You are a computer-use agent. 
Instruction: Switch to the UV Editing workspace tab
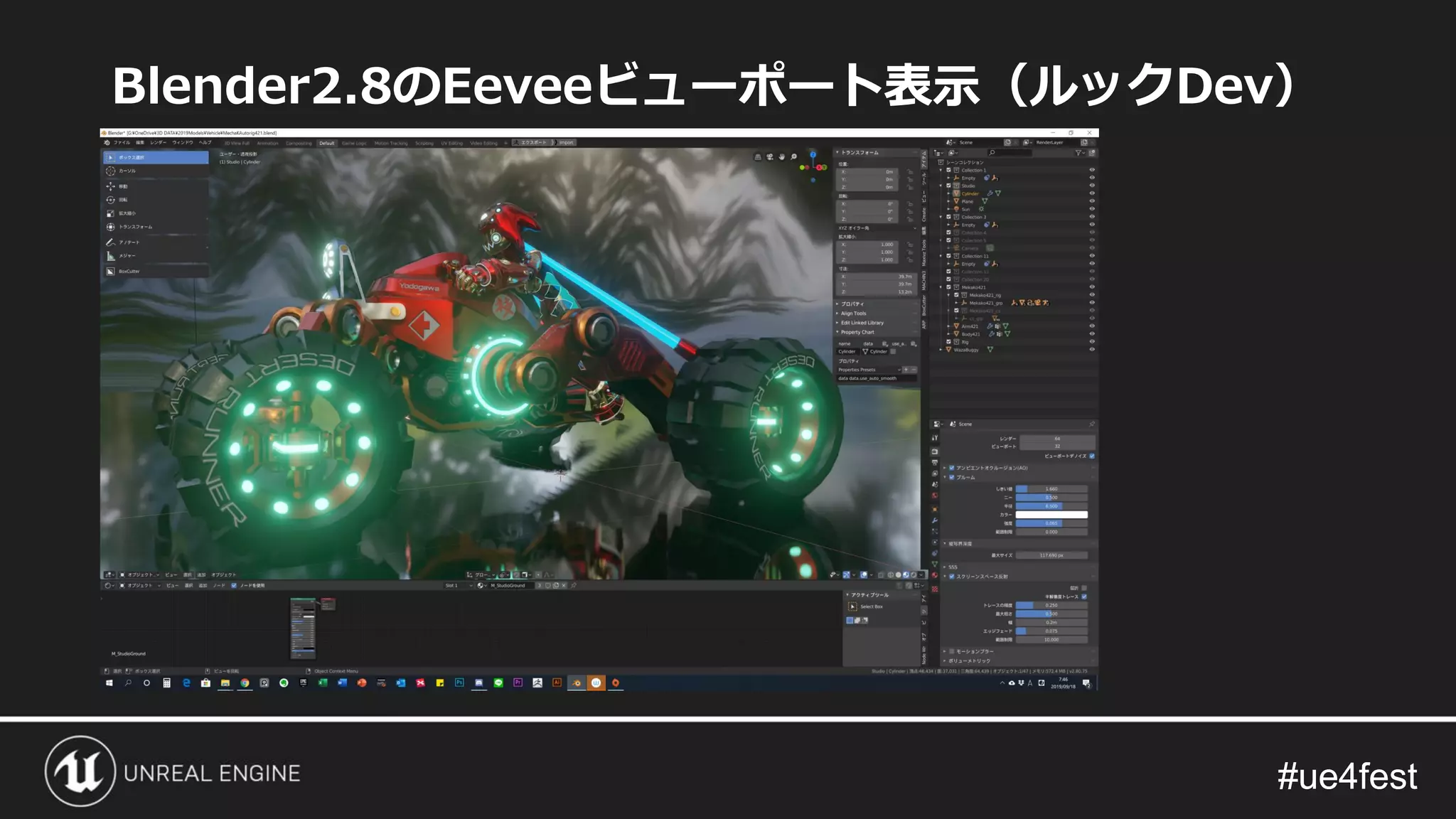point(451,143)
